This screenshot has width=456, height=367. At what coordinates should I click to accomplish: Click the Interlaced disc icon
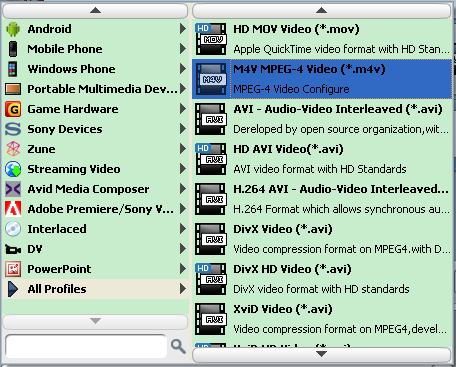click(13, 229)
